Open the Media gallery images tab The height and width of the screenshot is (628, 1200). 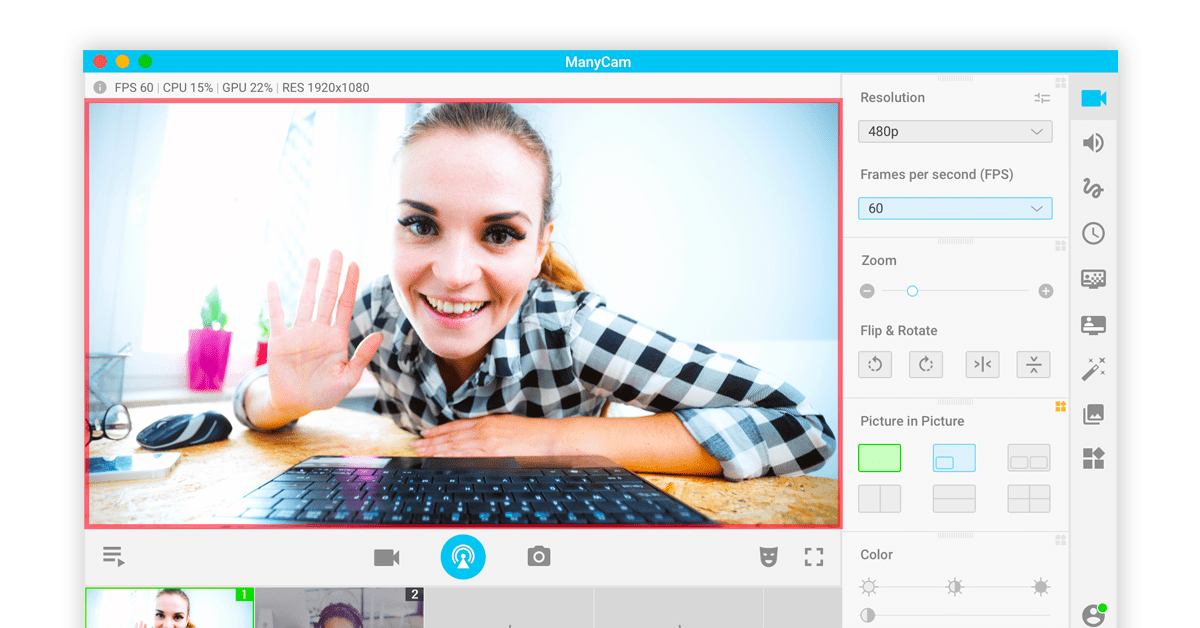[1093, 414]
